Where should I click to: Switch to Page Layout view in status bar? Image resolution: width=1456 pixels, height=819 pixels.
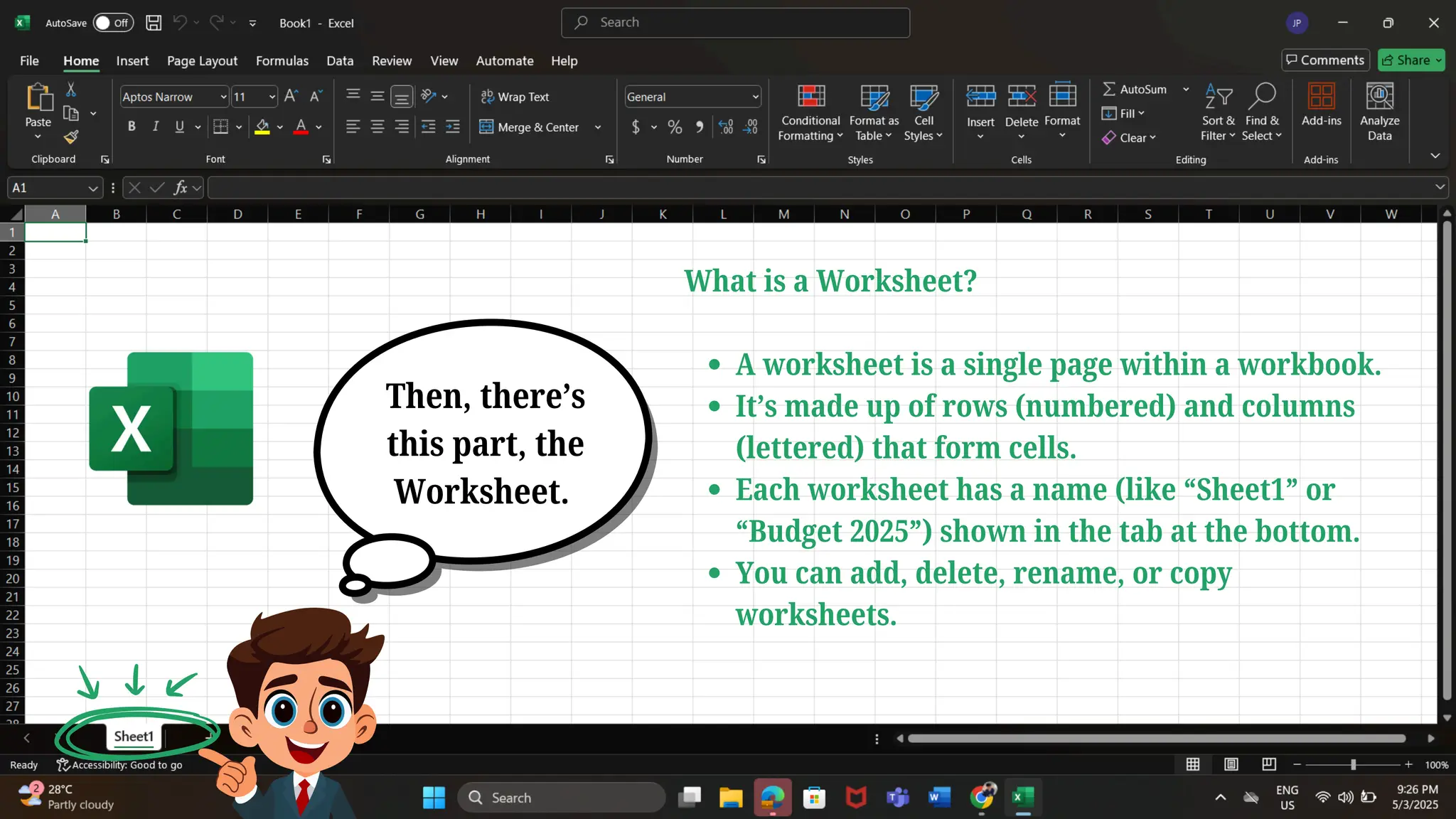[x=1231, y=764]
